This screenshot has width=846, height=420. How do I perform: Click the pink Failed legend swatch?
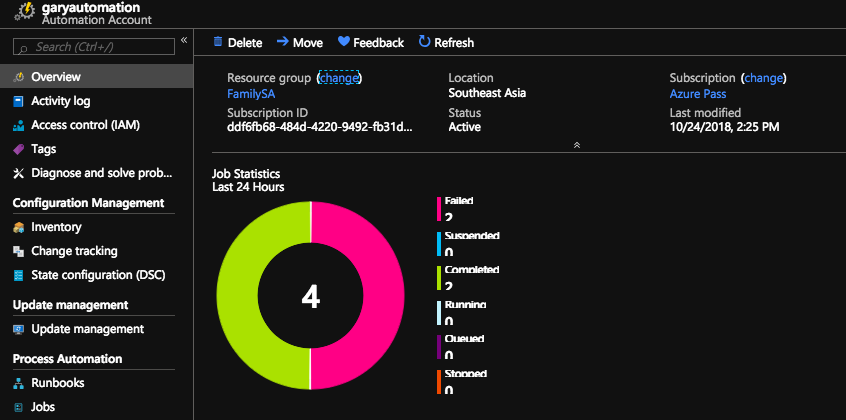tap(439, 209)
